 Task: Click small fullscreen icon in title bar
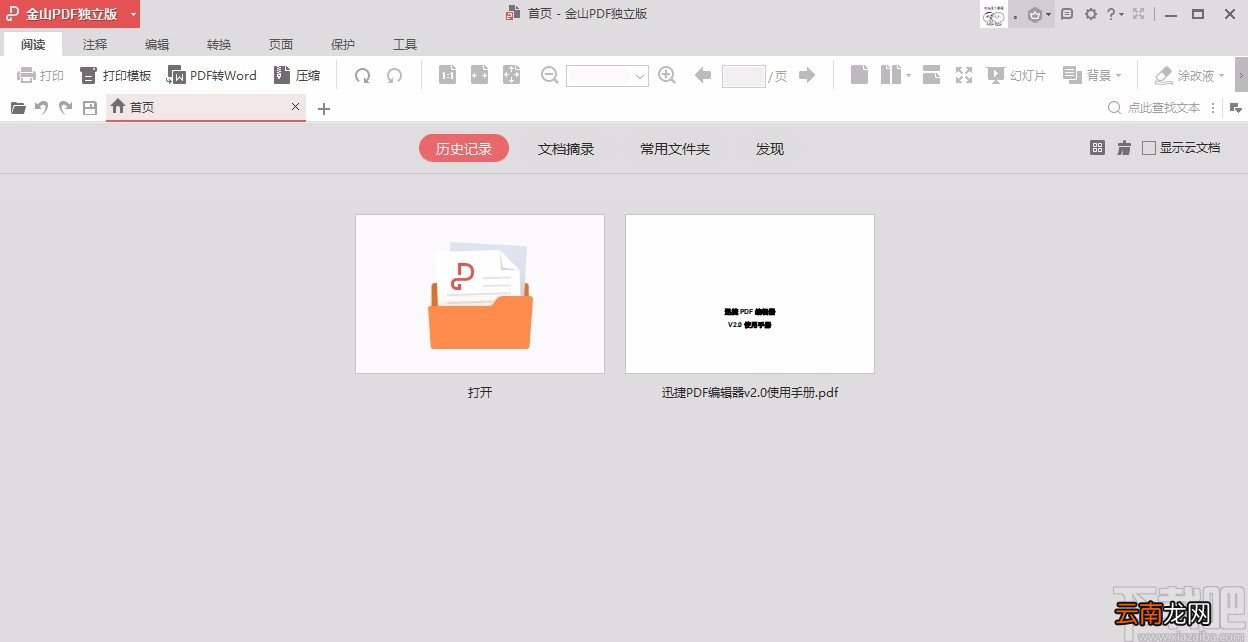(1138, 14)
